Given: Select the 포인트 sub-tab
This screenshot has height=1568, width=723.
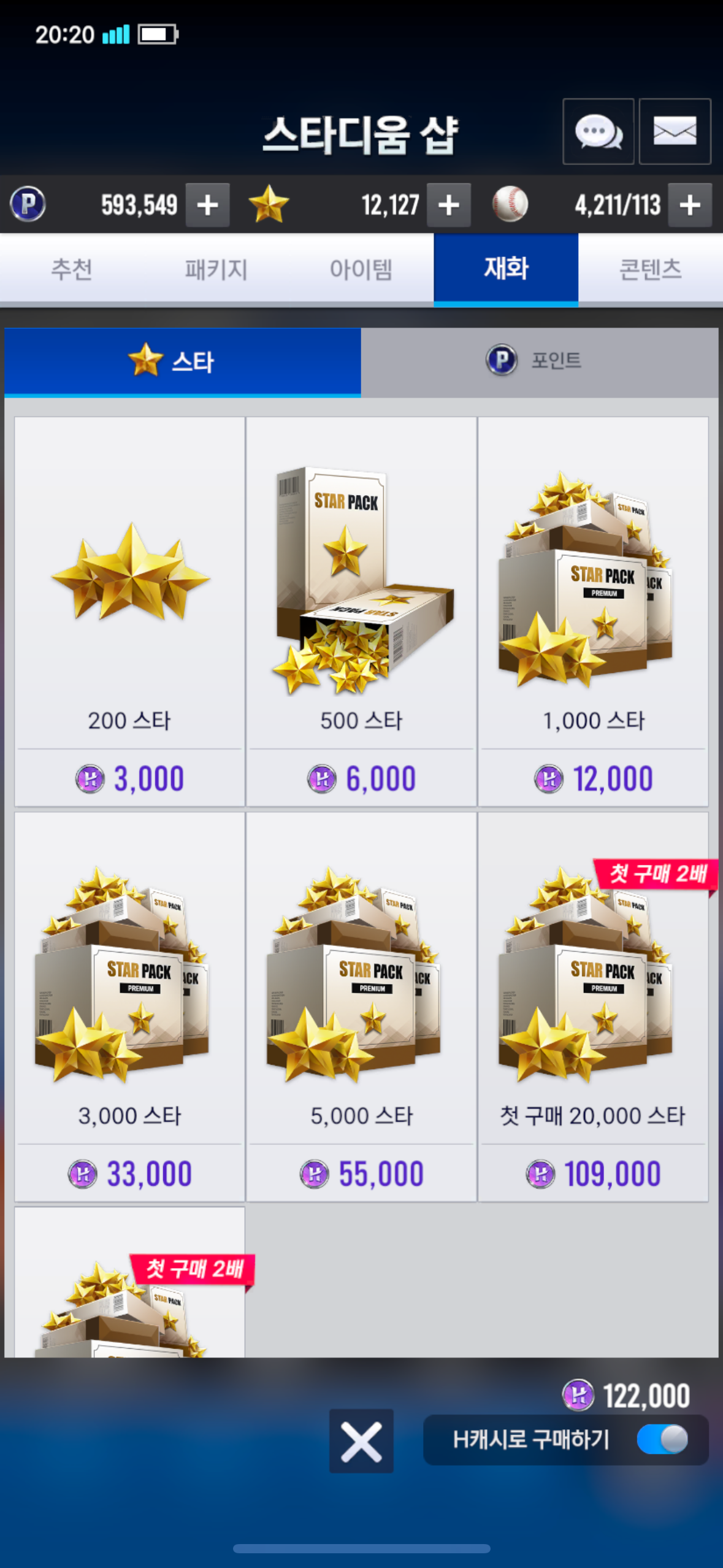Looking at the screenshot, I should click(540, 361).
